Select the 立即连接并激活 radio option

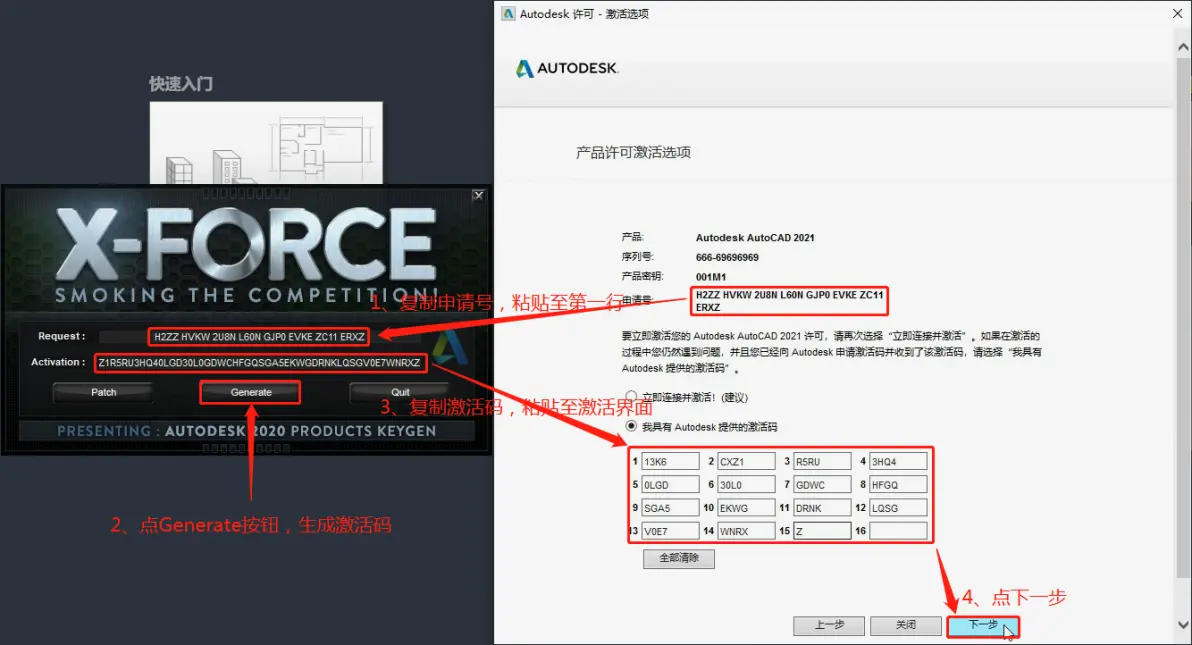pyautogui.click(x=631, y=396)
